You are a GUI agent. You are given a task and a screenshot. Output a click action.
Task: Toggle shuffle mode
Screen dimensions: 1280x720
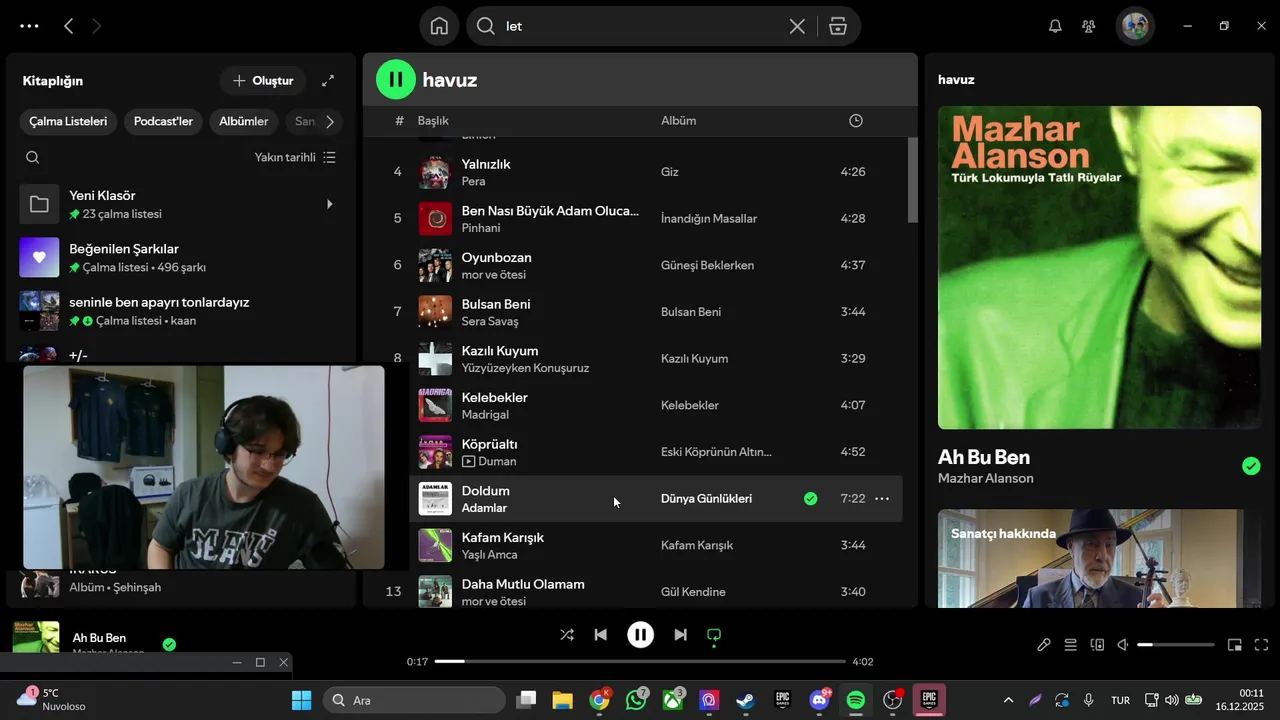(567, 635)
